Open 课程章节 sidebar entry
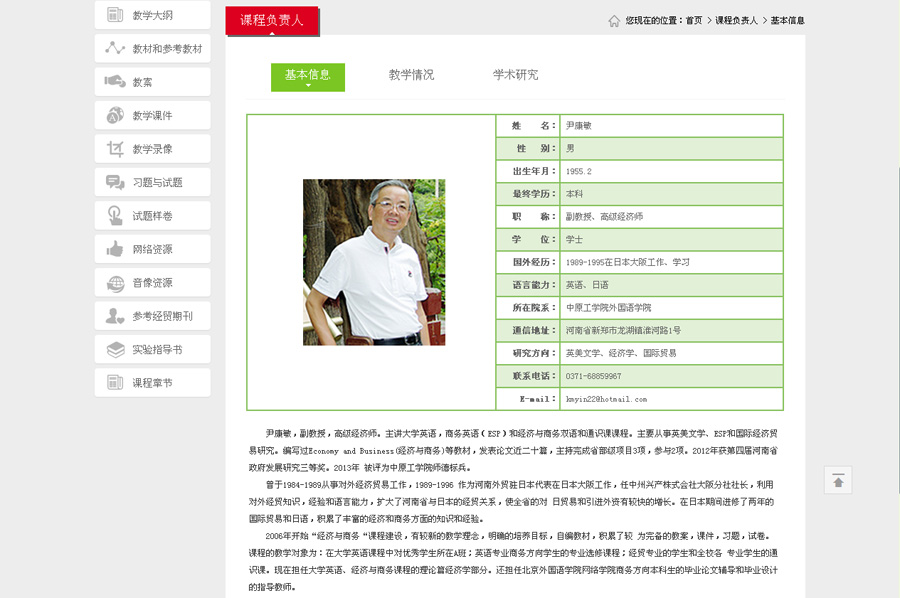 [153, 383]
